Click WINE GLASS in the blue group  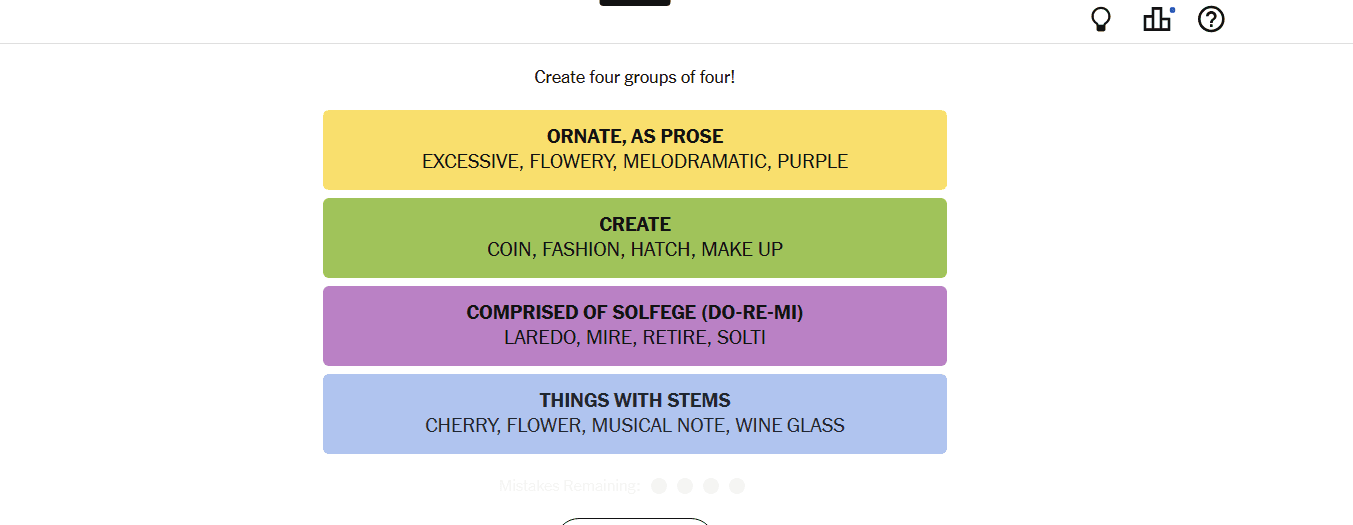[790, 425]
